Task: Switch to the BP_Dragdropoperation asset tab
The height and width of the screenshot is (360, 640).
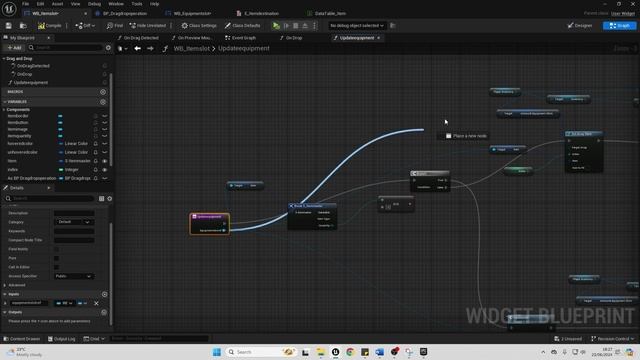Action: pyautogui.click(x=125, y=13)
